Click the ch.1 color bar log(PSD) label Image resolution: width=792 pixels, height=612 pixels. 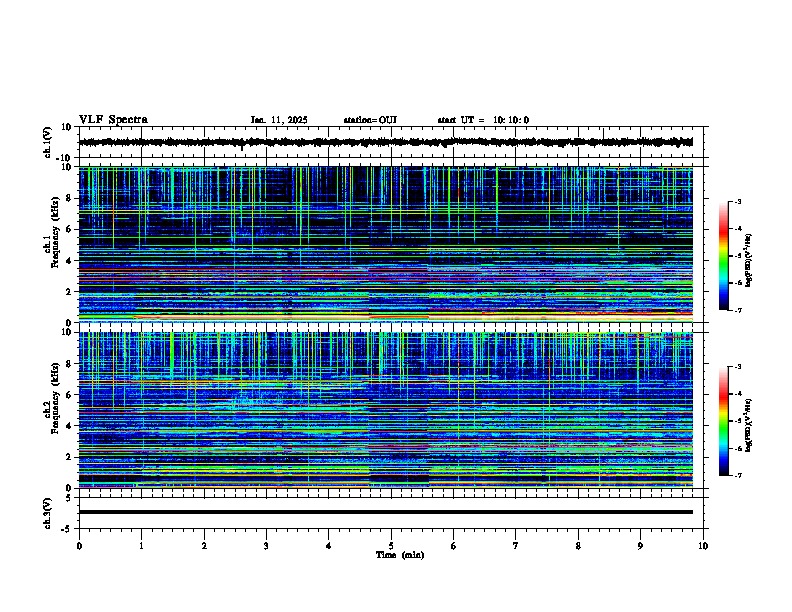pyautogui.click(x=749, y=260)
